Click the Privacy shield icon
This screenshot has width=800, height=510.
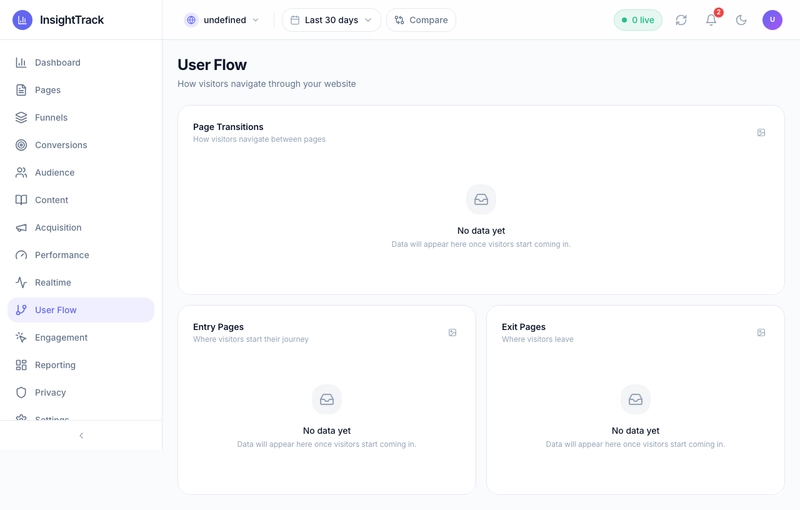click(x=21, y=393)
